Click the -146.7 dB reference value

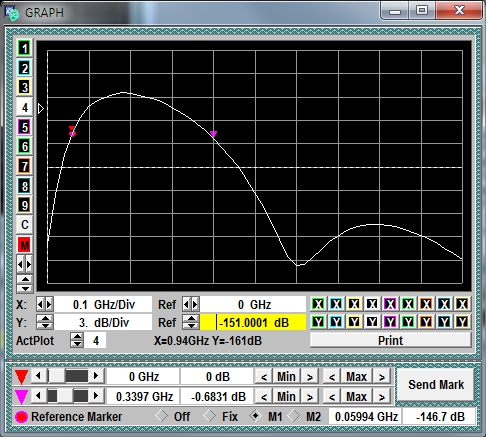440,417
